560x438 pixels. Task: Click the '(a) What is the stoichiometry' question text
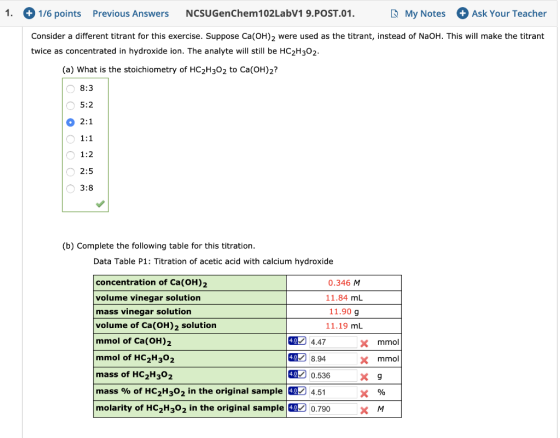pos(170,70)
